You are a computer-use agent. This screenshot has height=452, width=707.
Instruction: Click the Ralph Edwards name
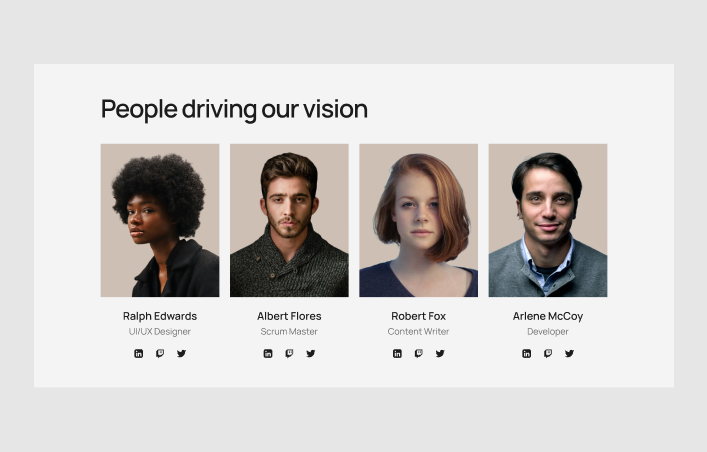point(160,316)
